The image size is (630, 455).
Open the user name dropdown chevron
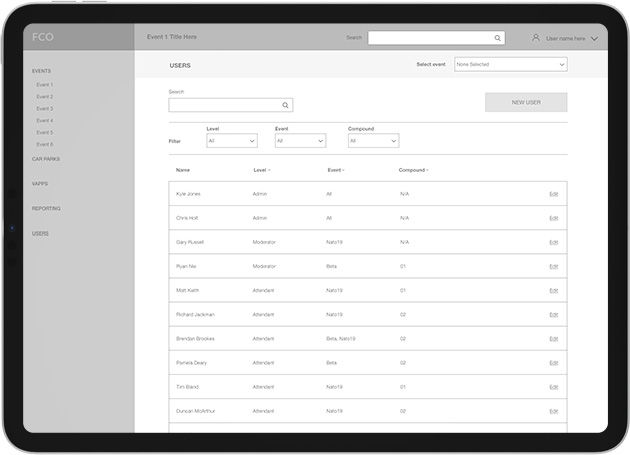595,39
